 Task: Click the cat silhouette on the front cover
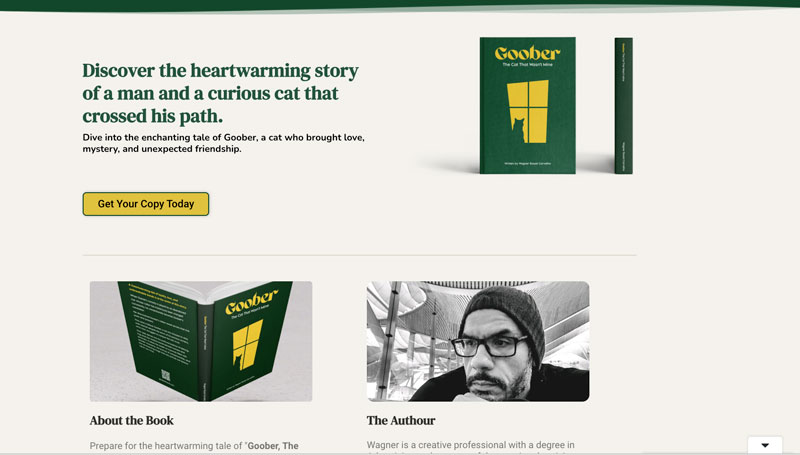tap(519, 130)
